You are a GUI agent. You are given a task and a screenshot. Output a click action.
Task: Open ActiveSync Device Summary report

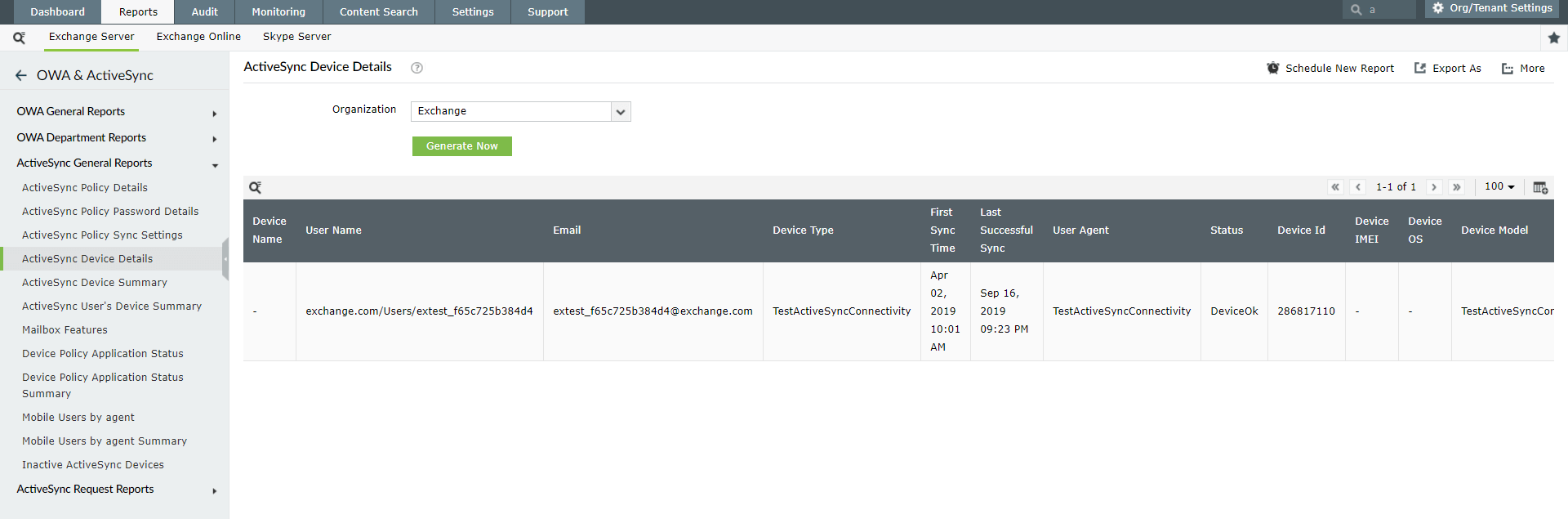coord(95,283)
